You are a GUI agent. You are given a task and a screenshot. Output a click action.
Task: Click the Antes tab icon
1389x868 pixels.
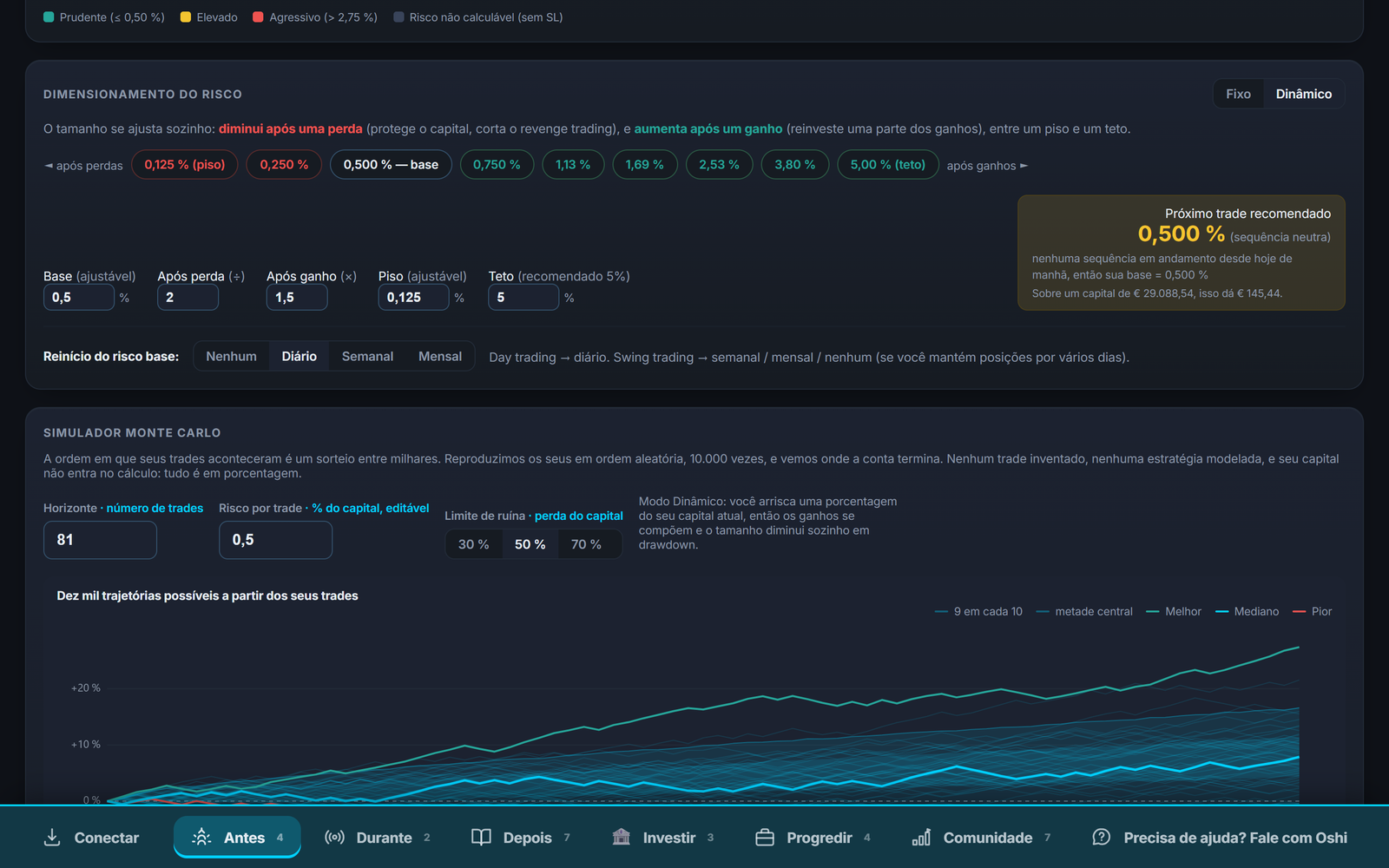pos(201,838)
